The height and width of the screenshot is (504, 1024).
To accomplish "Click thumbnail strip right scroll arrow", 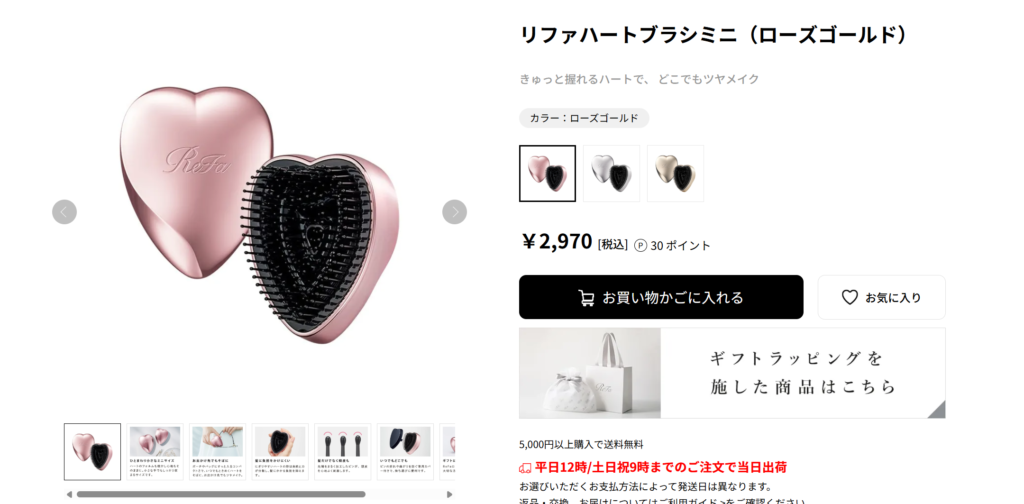I will coord(449,494).
